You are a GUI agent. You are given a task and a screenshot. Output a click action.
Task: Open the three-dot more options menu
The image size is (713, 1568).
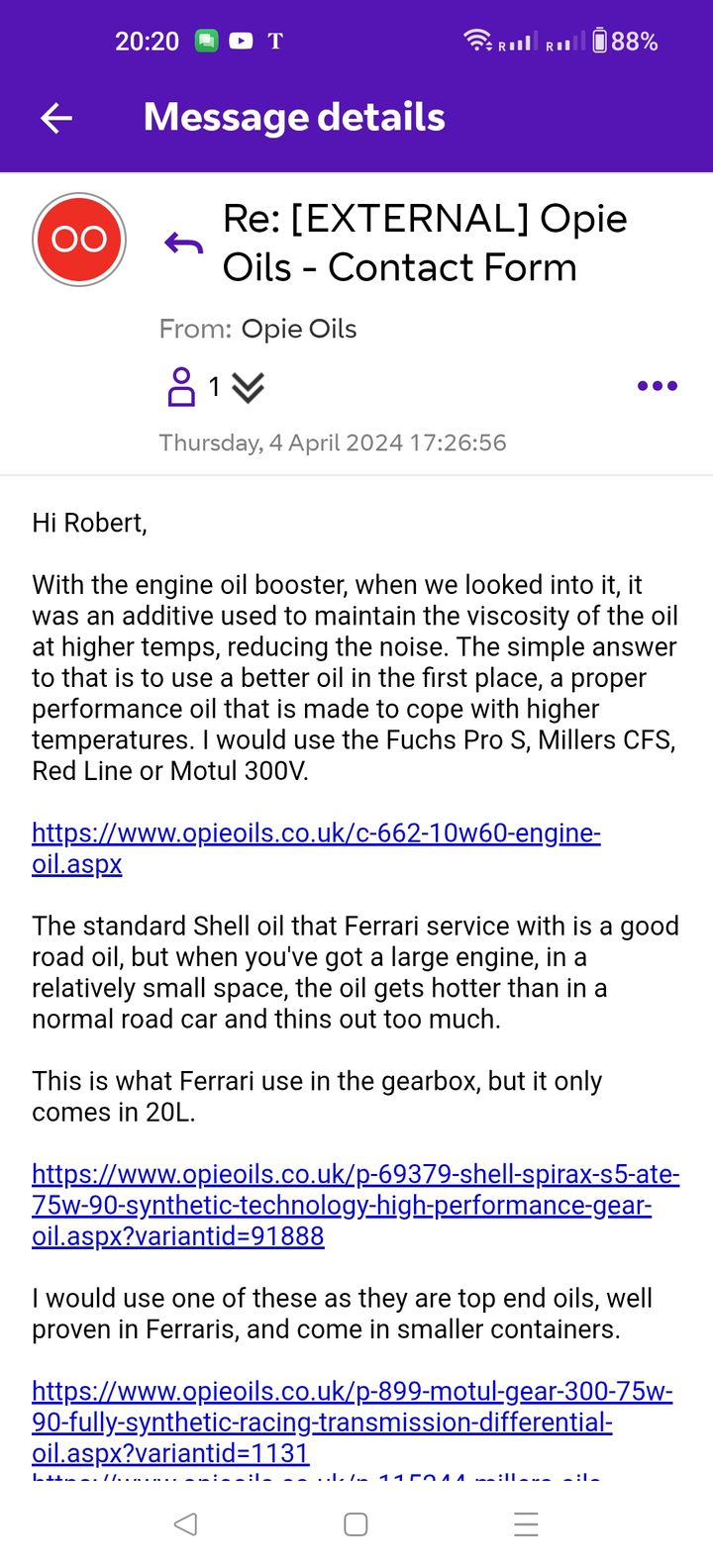point(657,386)
